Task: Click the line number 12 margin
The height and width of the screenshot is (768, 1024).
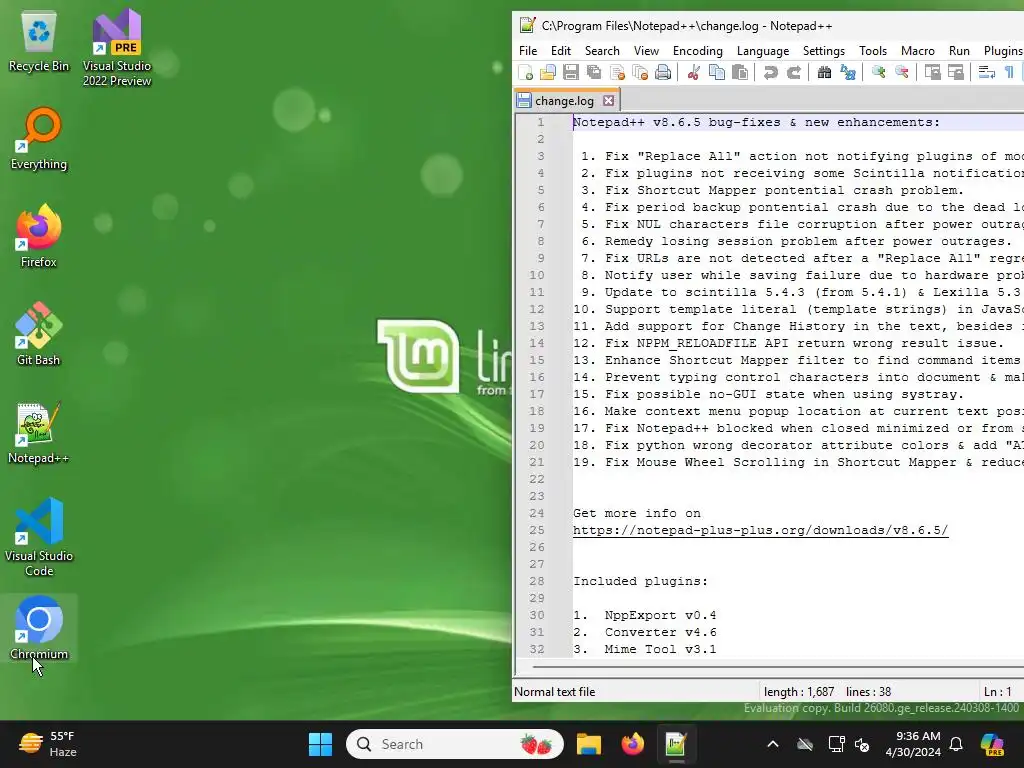Action: pos(536,309)
